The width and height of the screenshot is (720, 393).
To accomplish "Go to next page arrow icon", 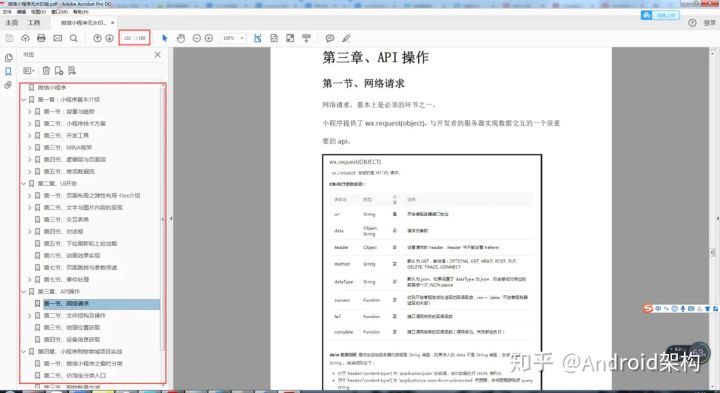I will click(x=109, y=38).
